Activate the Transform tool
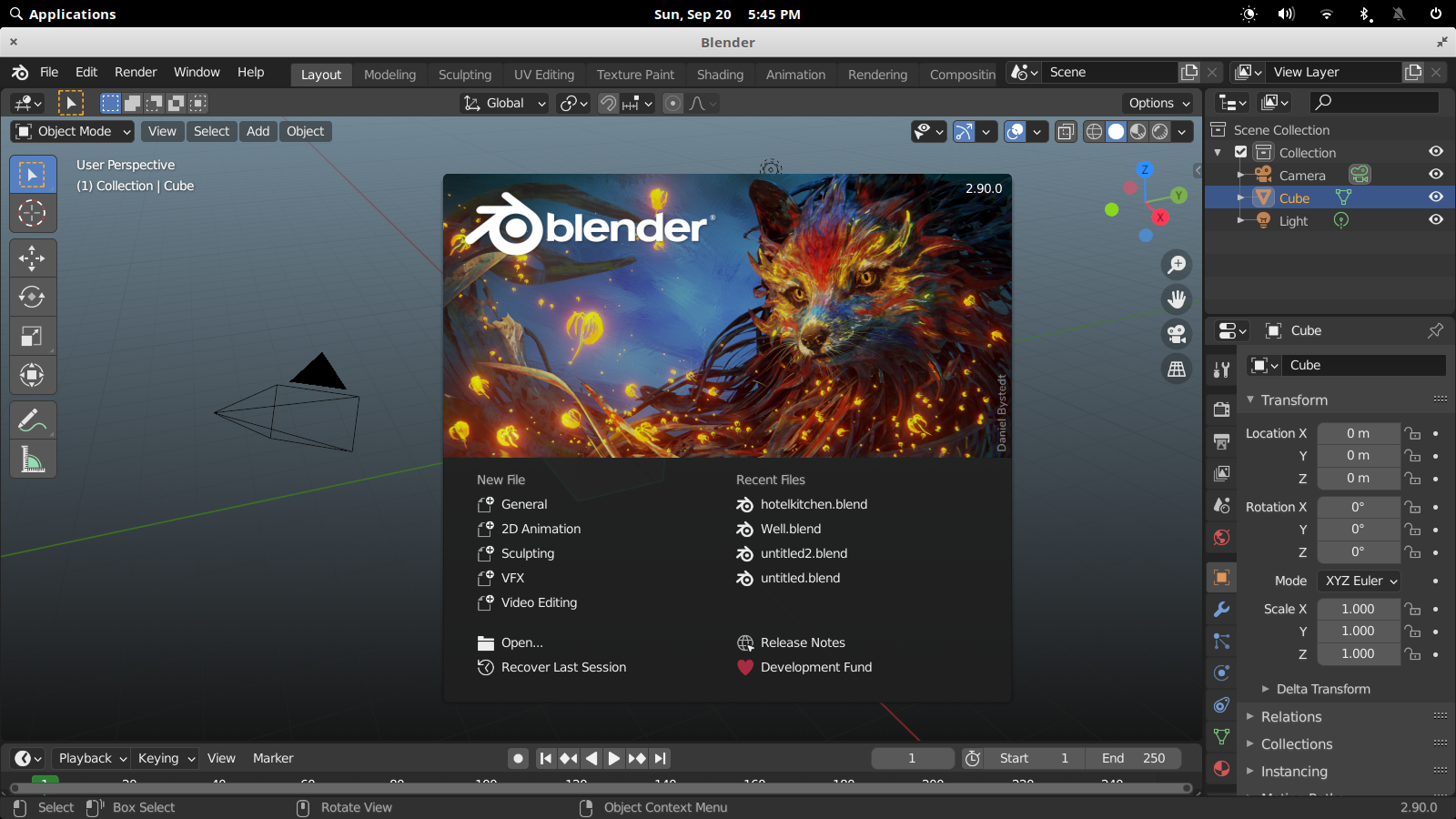The height and width of the screenshot is (819, 1456). click(x=33, y=375)
